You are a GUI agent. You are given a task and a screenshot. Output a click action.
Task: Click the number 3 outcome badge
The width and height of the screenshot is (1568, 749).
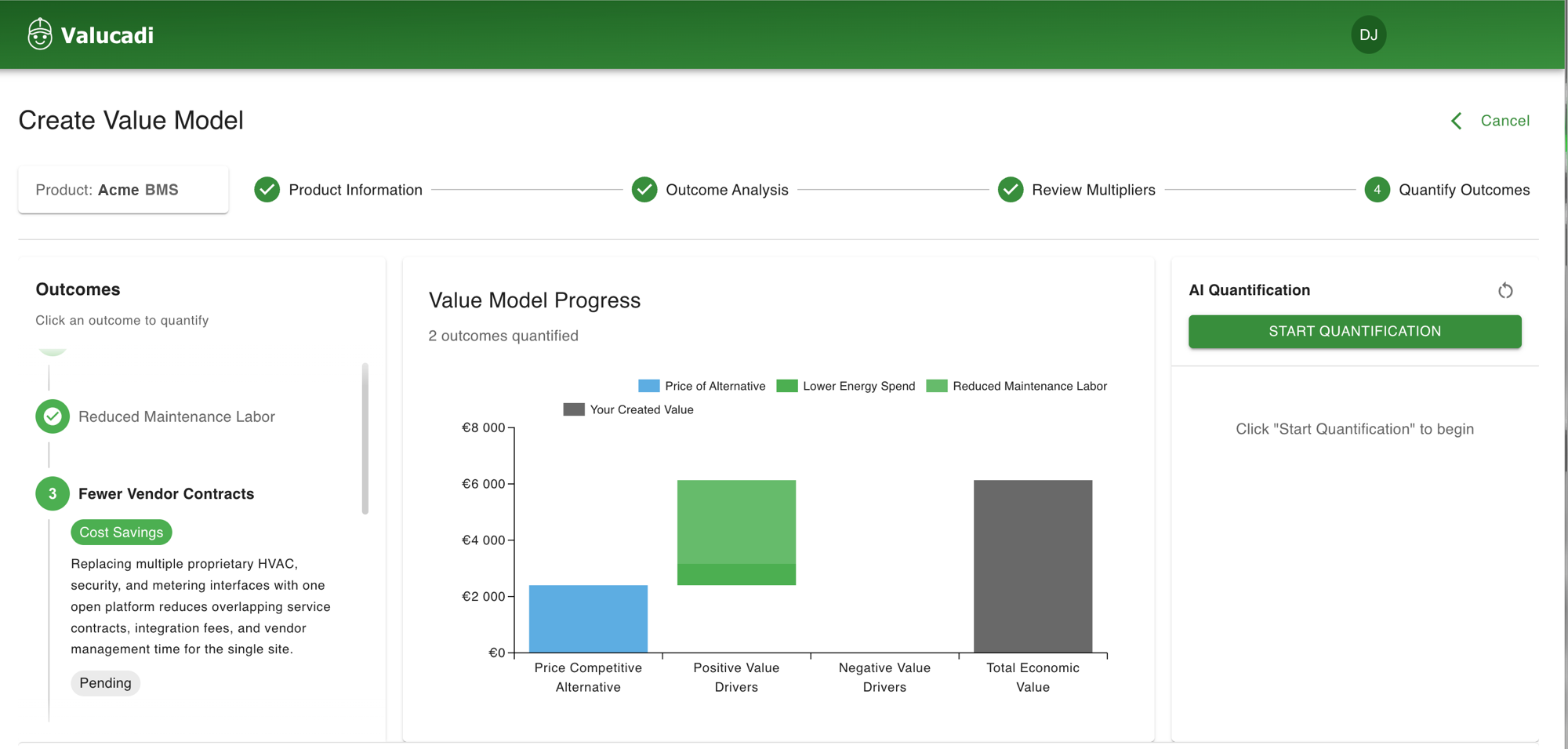(53, 494)
